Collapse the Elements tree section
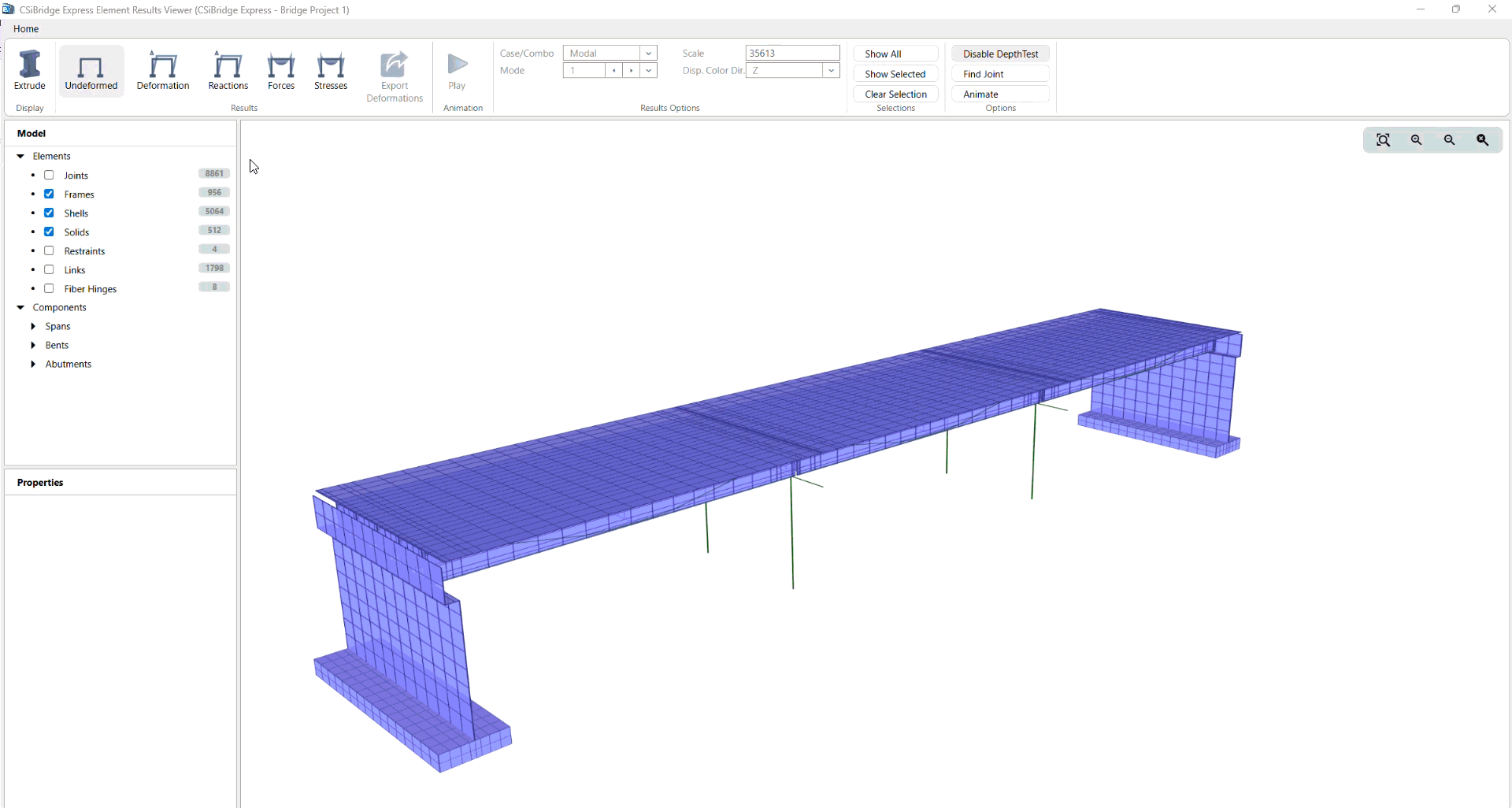The image size is (1512, 808). pos(20,156)
